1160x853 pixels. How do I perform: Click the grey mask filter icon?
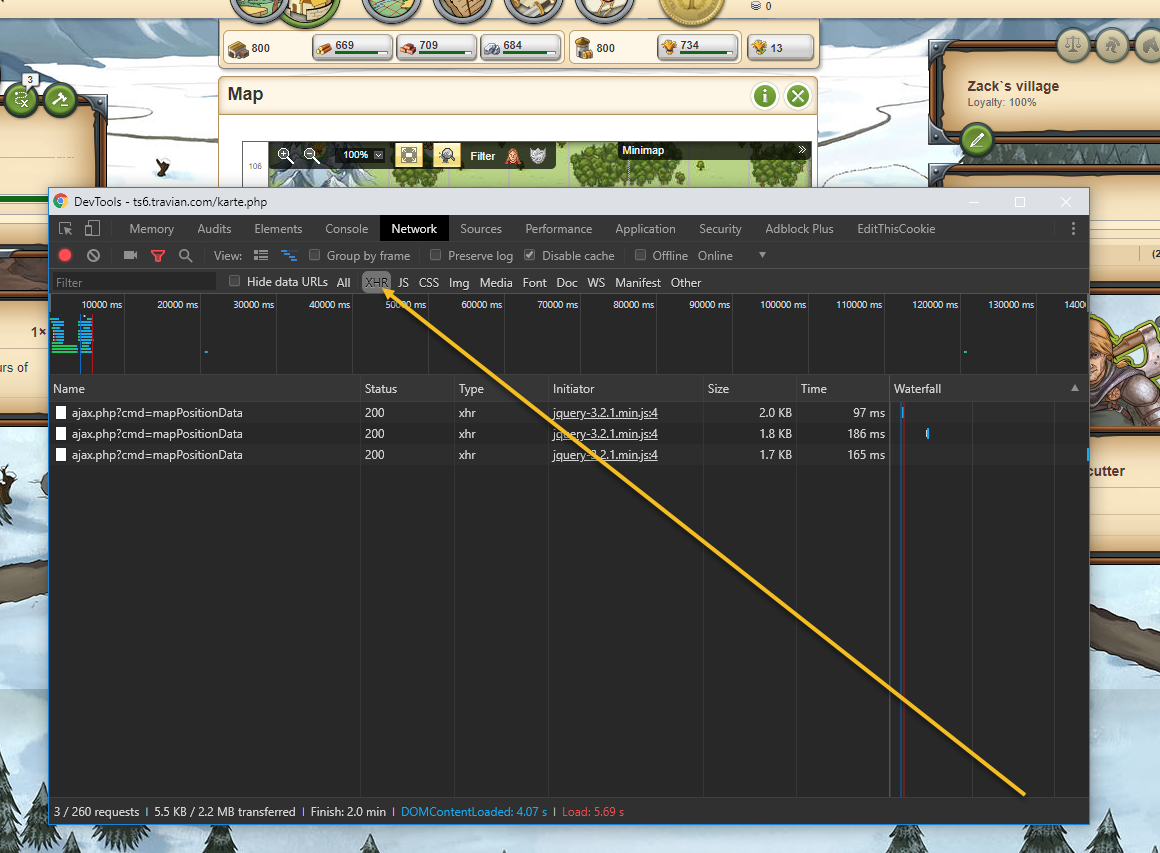538,155
